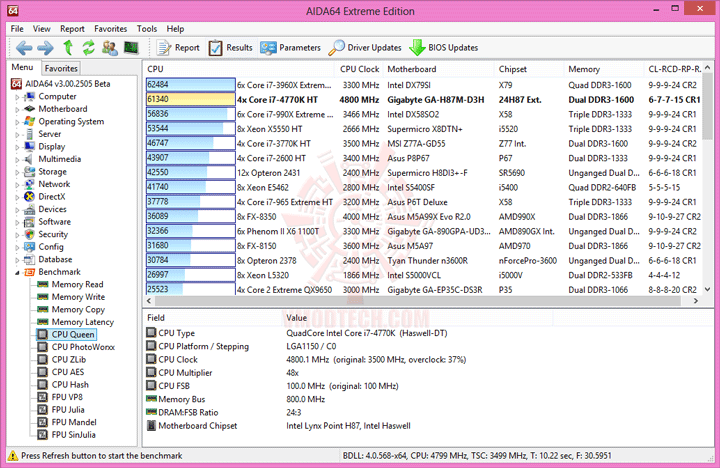Check for Driver Updates
This screenshot has width=720, height=468.
tap(365, 48)
